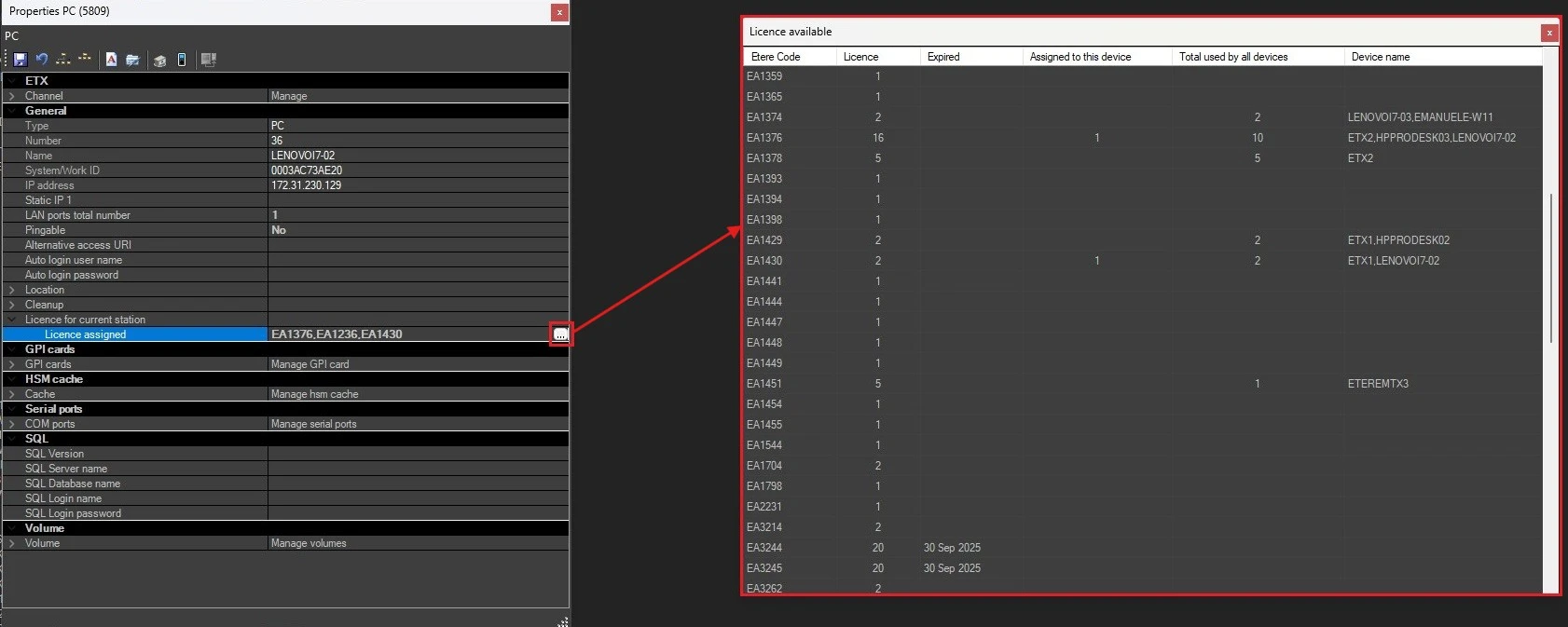Click the document icon with red letter A
Screen dimensions: 1568x627
pyautogui.click(x=111, y=60)
